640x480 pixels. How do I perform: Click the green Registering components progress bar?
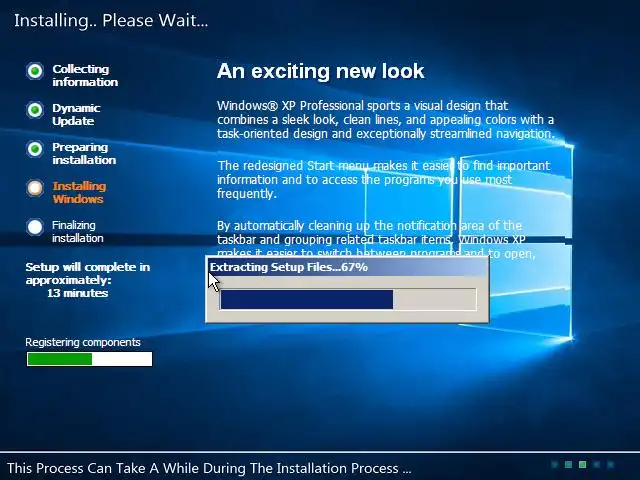(89, 359)
